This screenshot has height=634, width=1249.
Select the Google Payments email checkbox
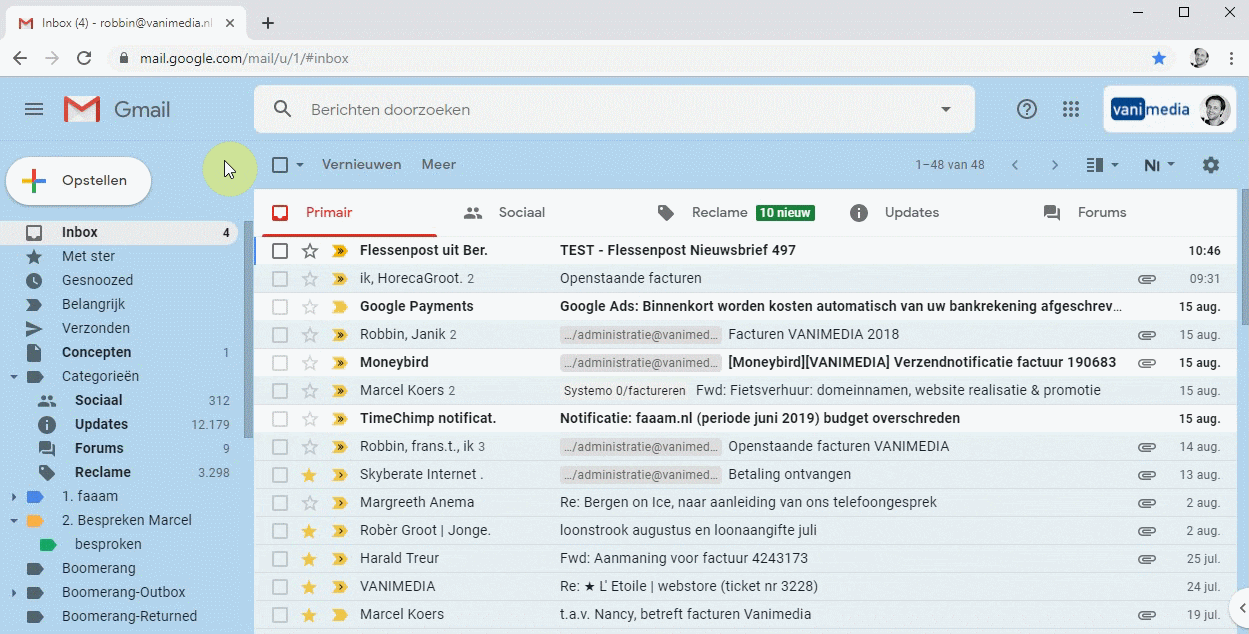click(280, 306)
